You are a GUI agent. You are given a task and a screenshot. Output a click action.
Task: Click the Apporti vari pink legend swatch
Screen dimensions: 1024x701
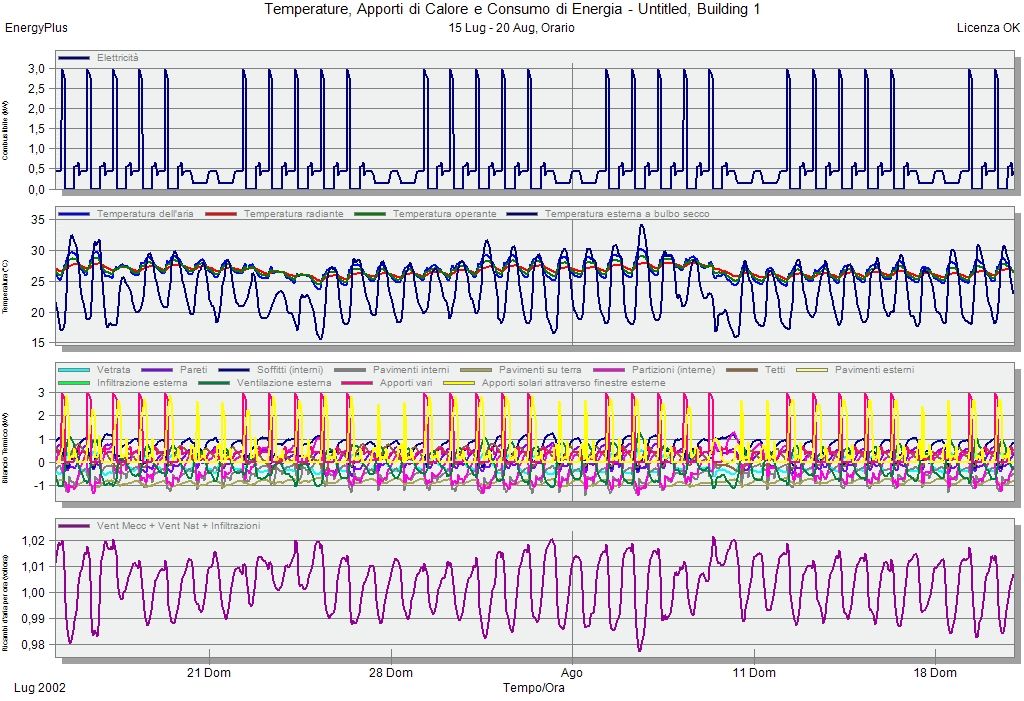click(357, 383)
